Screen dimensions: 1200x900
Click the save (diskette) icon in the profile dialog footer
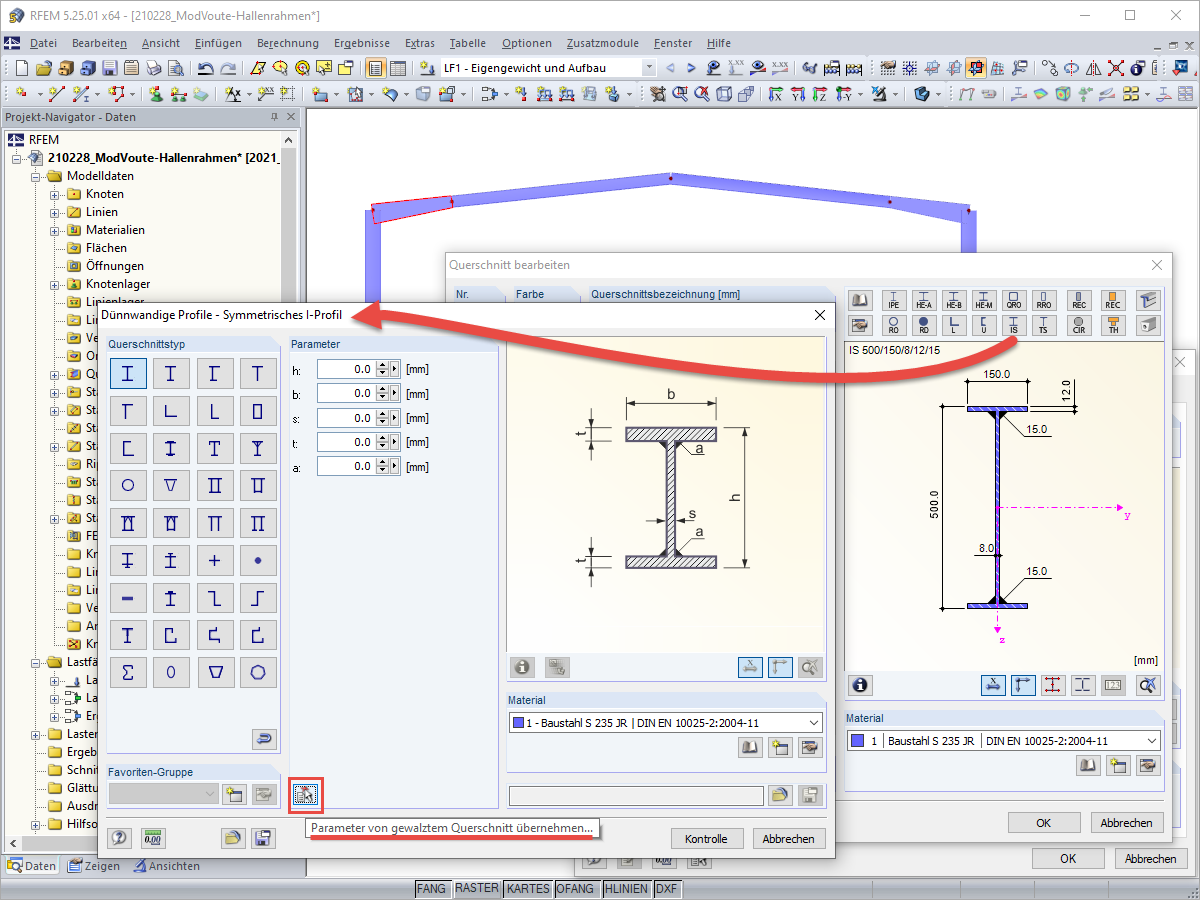[x=263, y=838]
